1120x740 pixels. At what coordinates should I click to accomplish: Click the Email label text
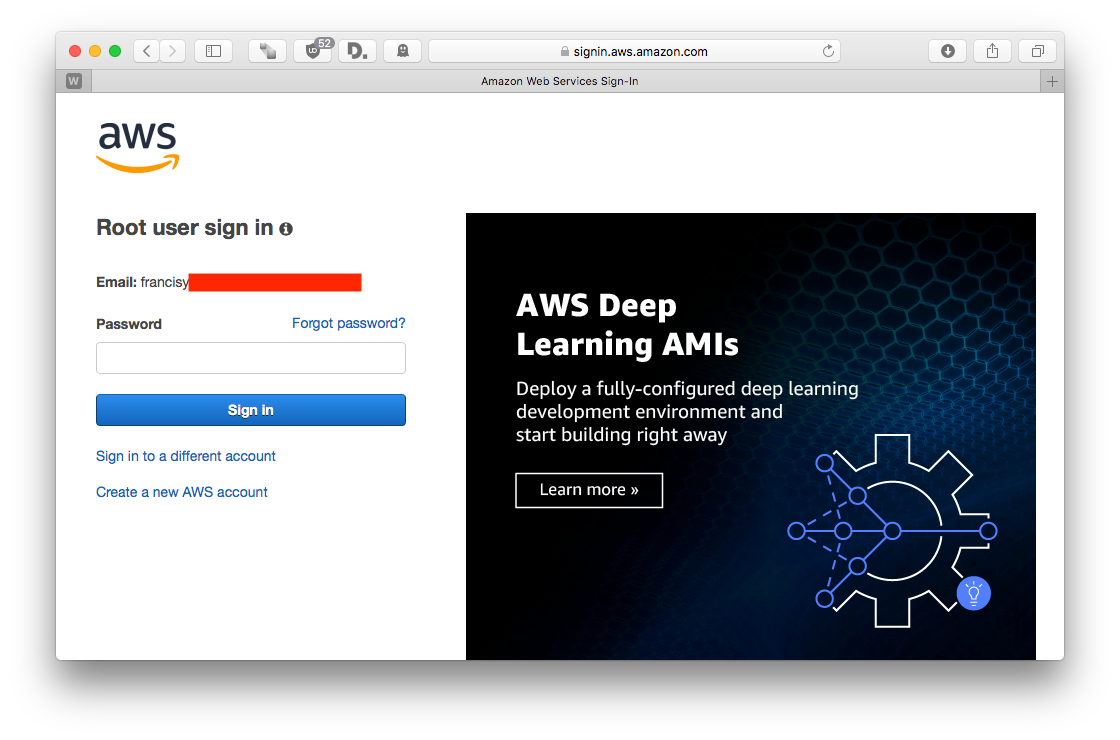tap(116, 282)
